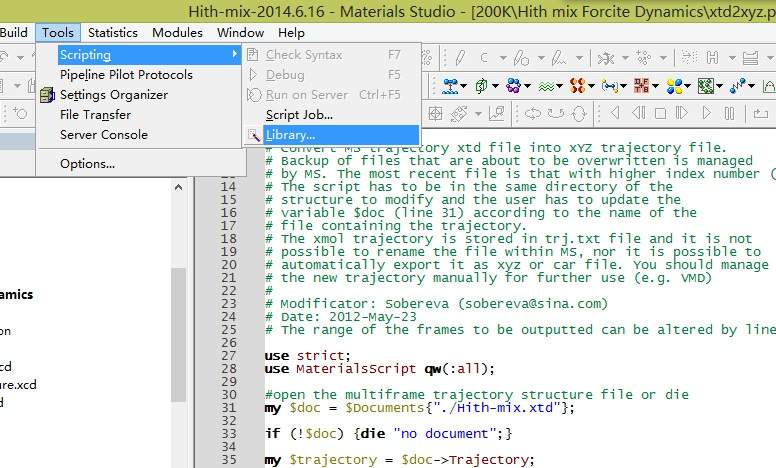Open the Library scripting menu entry
Screen dimensions: 776x468
pos(332,135)
